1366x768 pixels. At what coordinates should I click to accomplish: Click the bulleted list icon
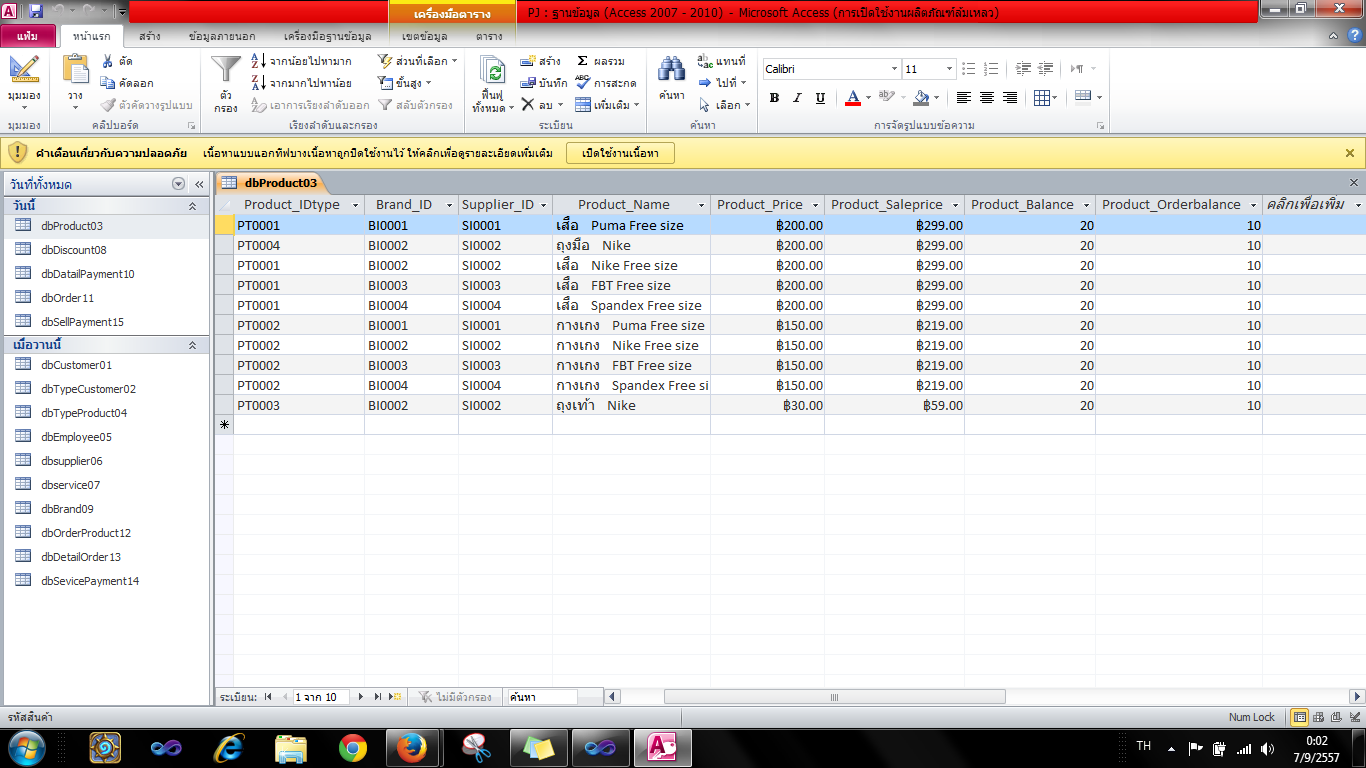[x=968, y=69]
